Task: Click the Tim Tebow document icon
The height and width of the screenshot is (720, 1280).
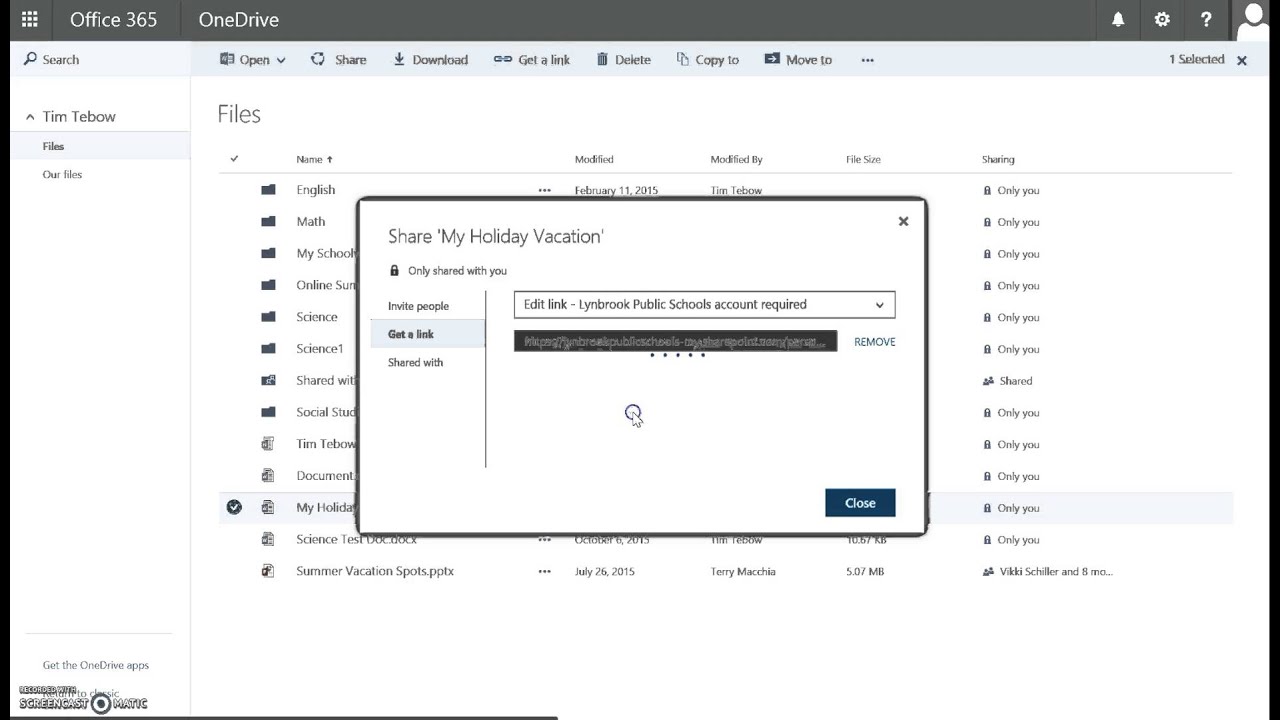Action: pos(268,444)
